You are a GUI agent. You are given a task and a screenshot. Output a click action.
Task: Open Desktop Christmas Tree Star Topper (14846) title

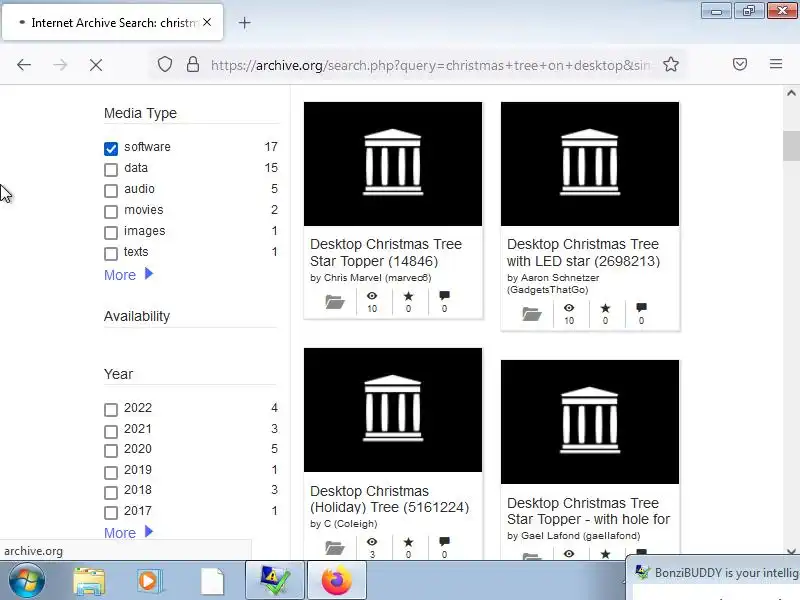click(x=386, y=253)
